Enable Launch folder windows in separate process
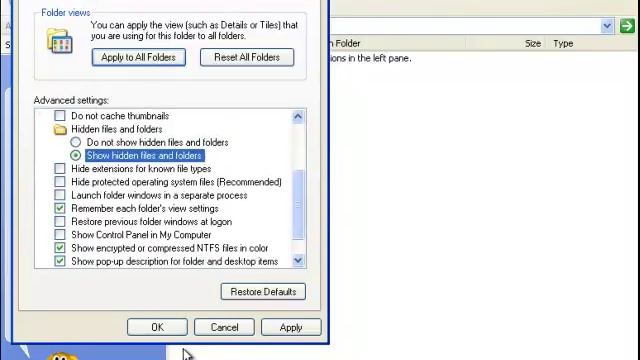640x360 pixels. pos(60,195)
